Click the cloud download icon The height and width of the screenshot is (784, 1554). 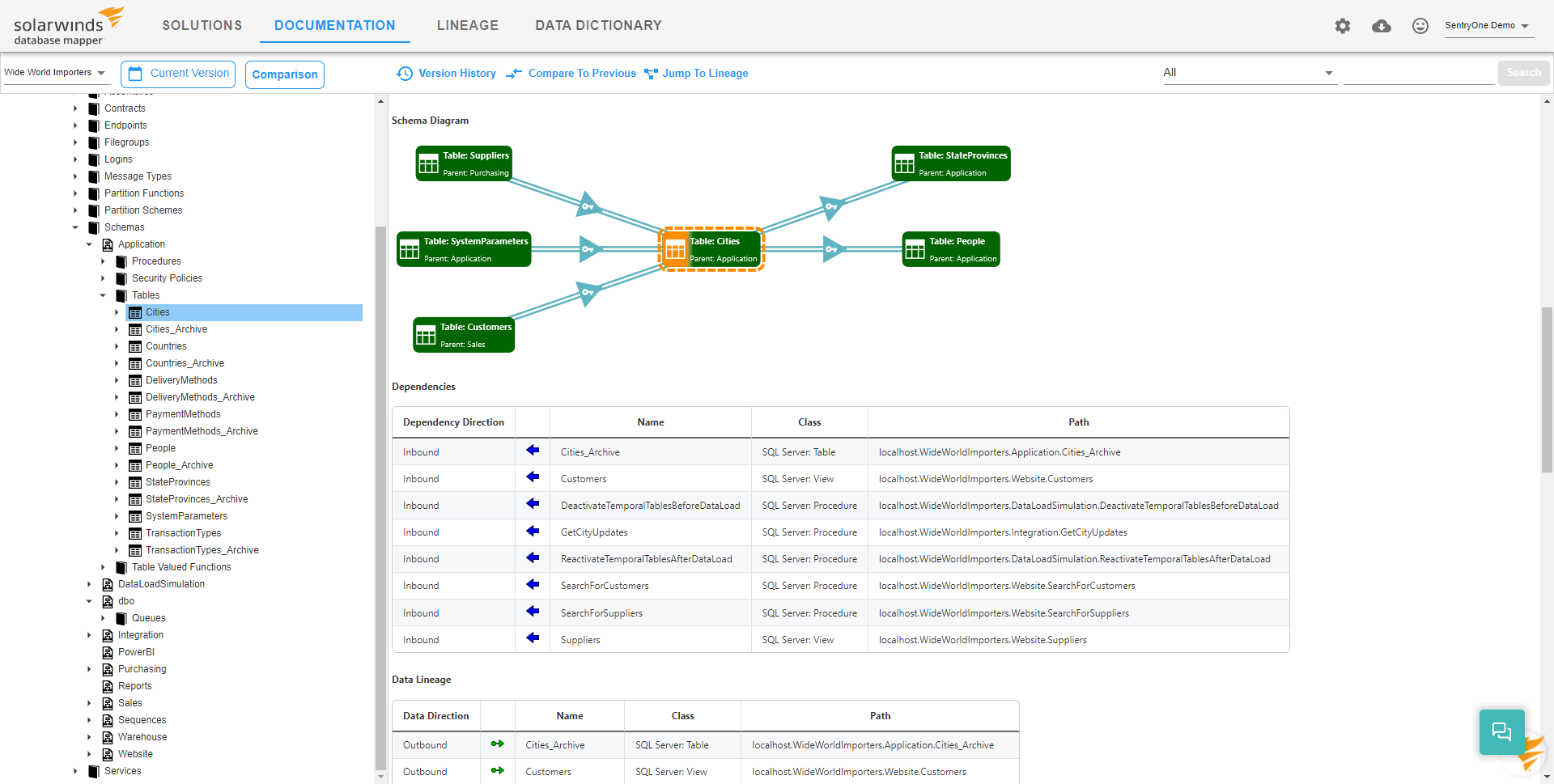pyautogui.click(x=1382, y=26)
